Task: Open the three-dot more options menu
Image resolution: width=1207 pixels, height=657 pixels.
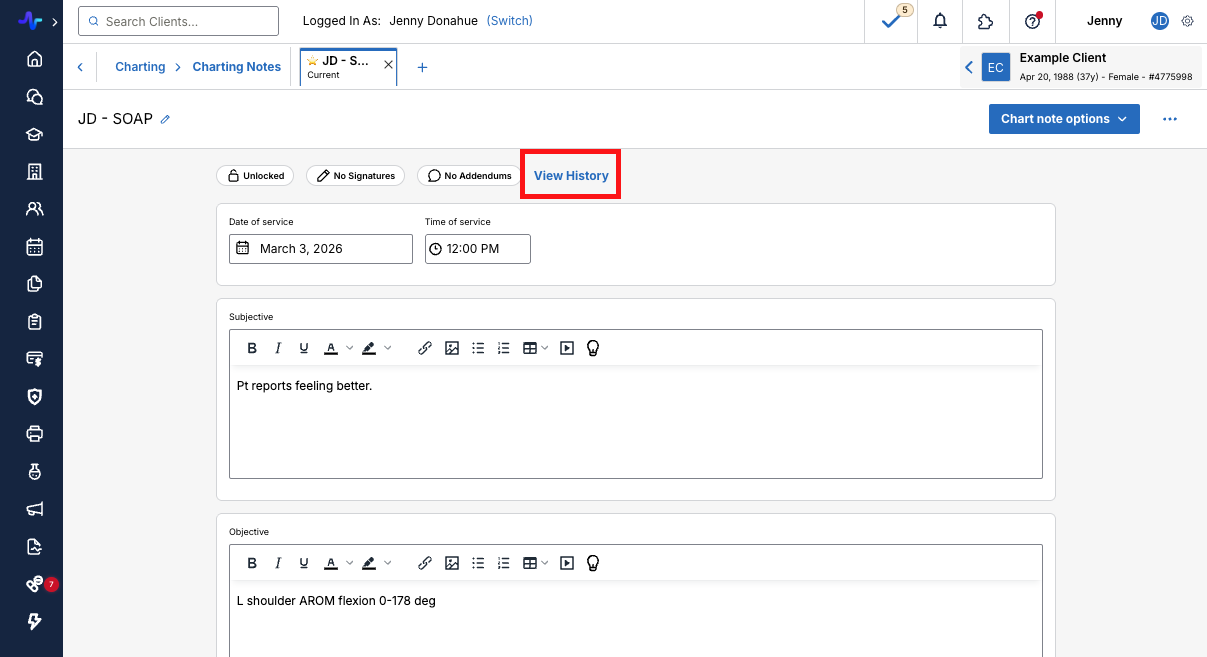Action: (x=1170, y=119)
